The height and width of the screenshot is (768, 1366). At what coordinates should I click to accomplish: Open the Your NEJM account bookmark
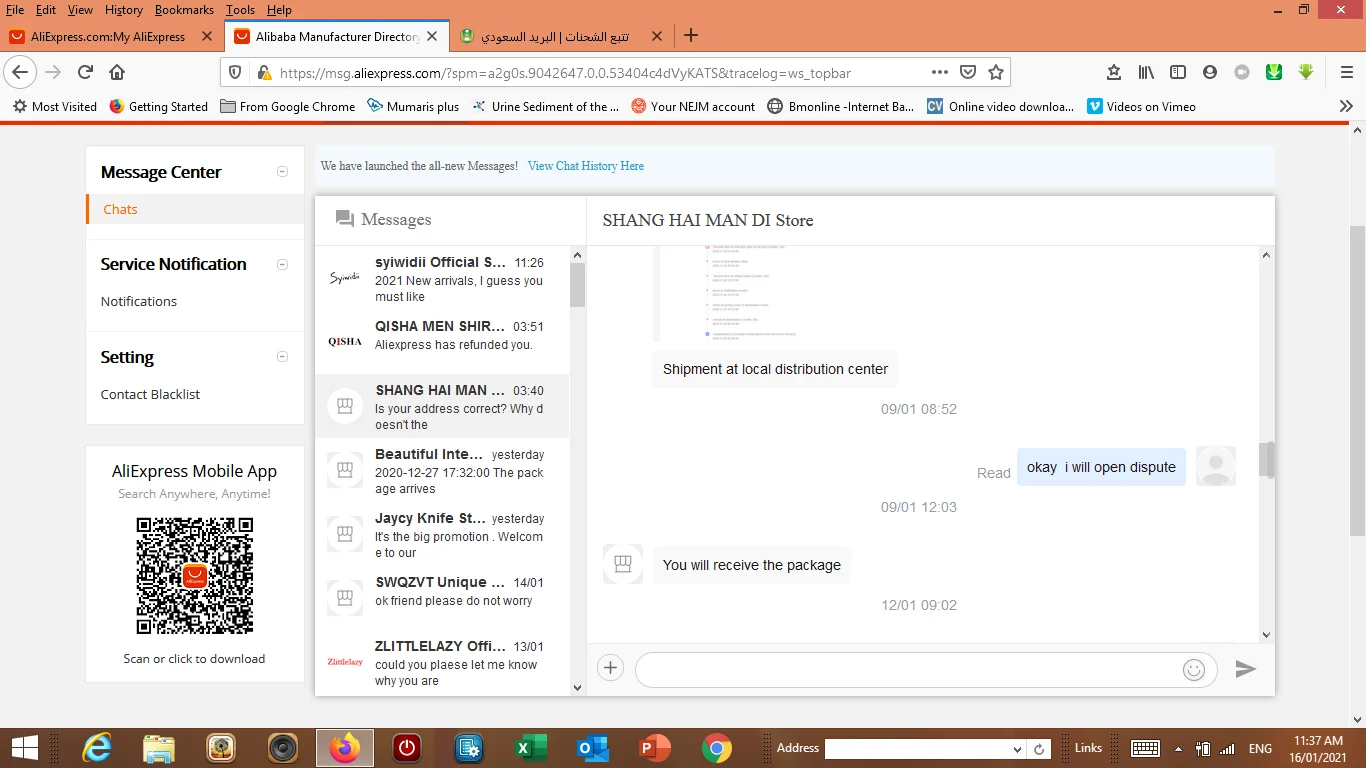tap(693, 106)
